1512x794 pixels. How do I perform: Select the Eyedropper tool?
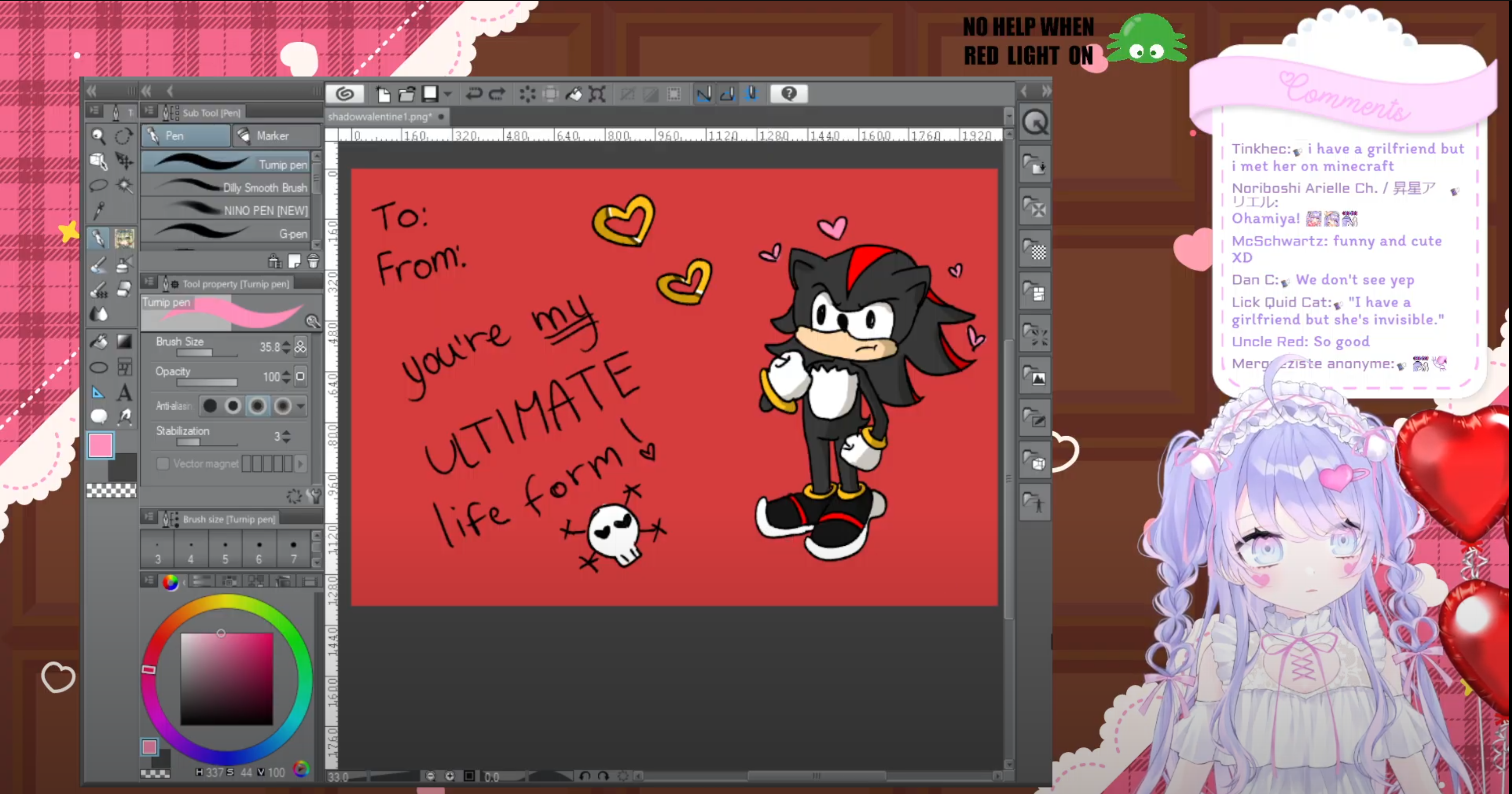pos(98,210)
